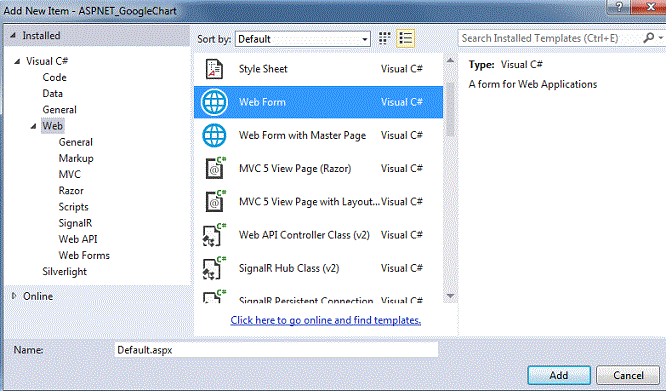The height and width of the screenshot is (391, 666).
Task: Click the Web Form globe icon
Action: 214,102
